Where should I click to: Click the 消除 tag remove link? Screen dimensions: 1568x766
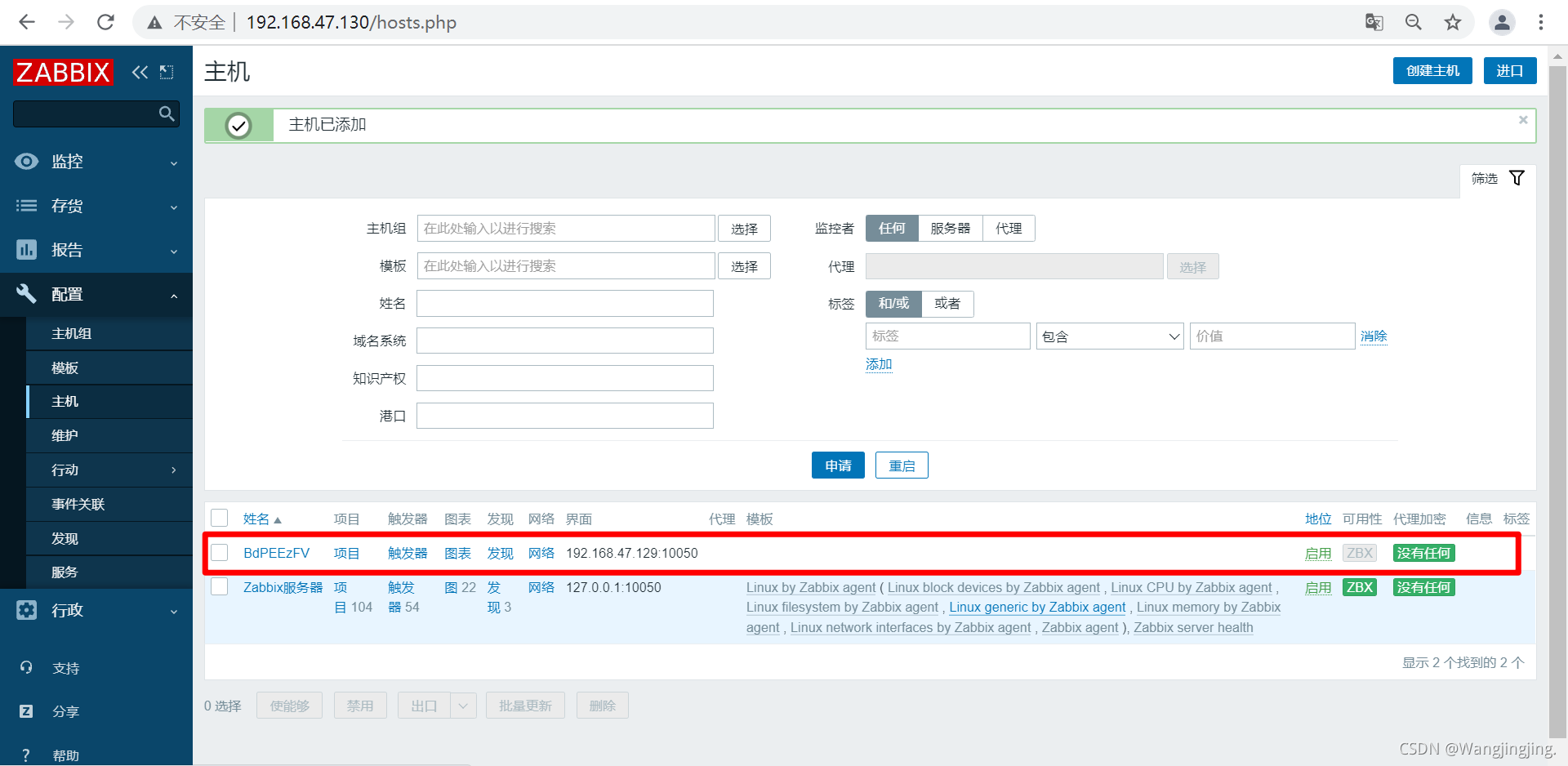click(x=1374, y=336)
